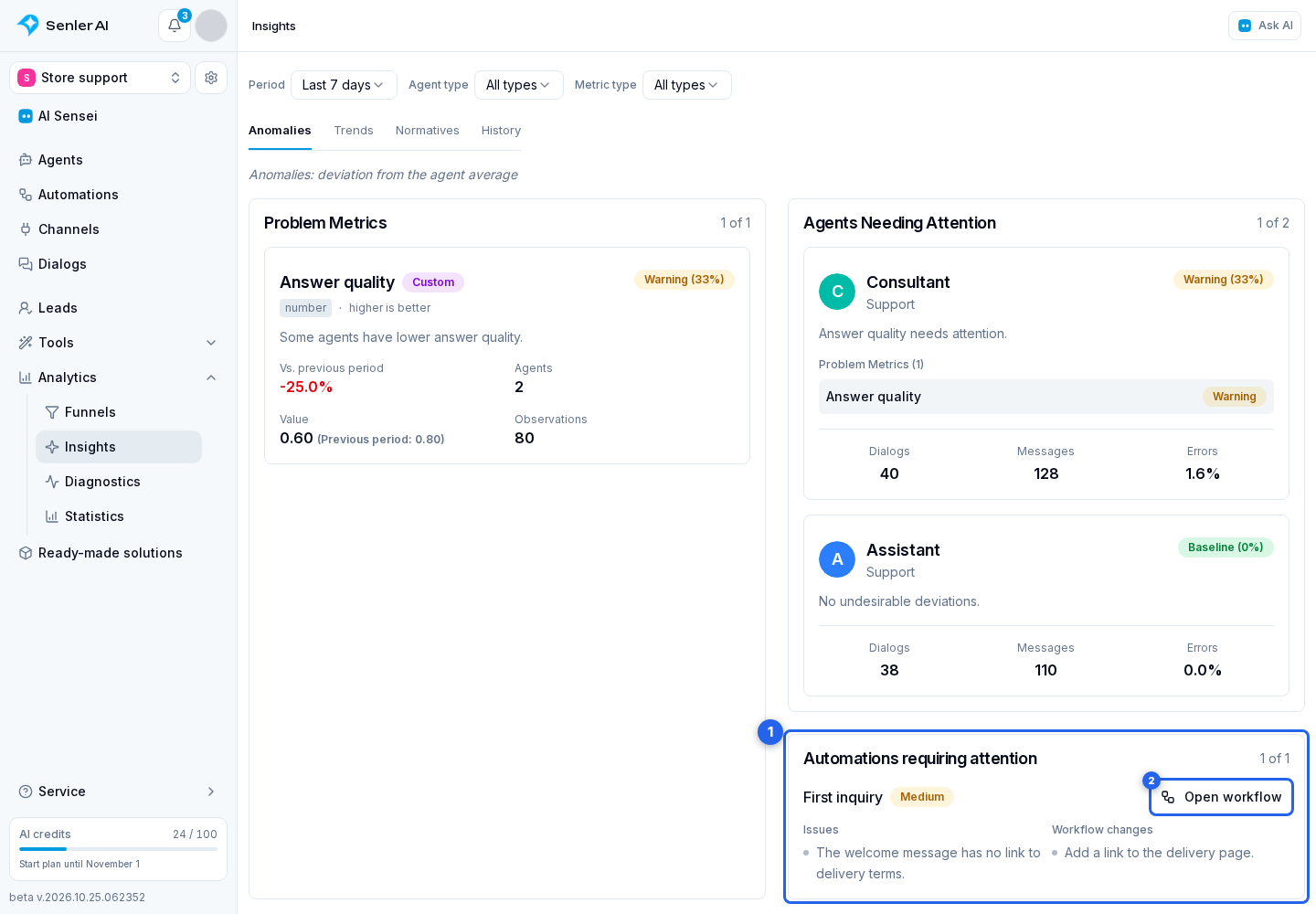Click the Open workflow button
This screenshot has height=914, width=1316.
tap(1221, 797)
